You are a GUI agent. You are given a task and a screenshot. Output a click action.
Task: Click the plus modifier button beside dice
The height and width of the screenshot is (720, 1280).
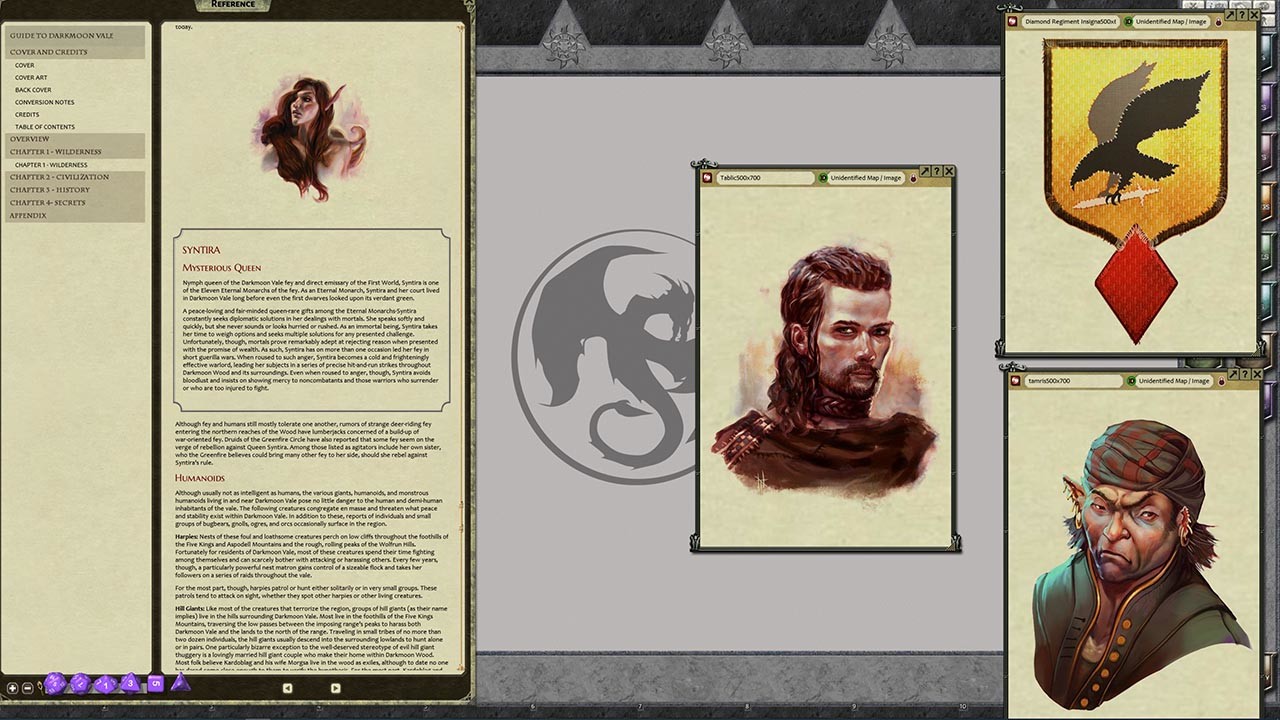pos(12,688)
